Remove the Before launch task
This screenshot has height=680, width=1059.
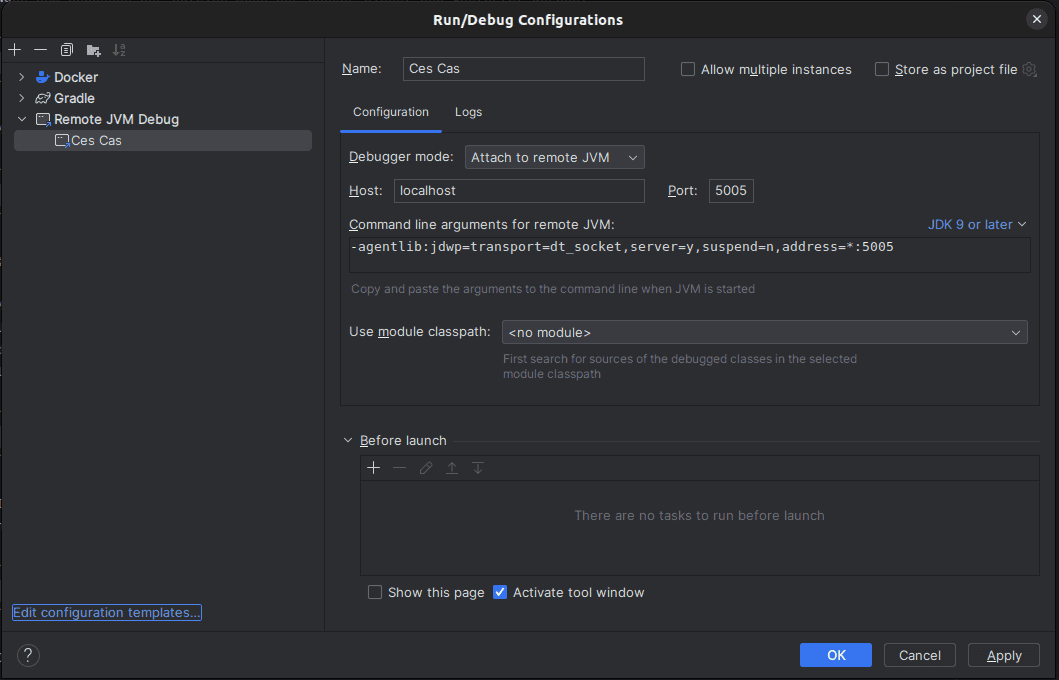(x=399, y=468)
